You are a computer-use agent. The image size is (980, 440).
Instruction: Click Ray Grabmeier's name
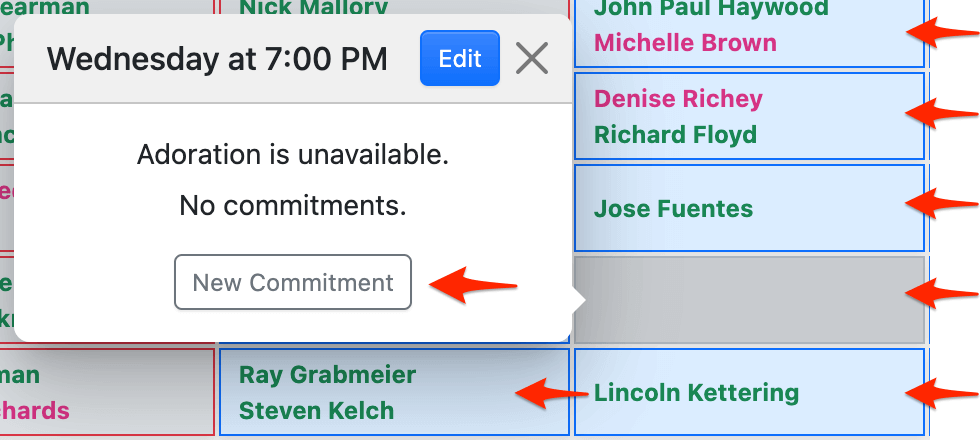pos(327,375)
